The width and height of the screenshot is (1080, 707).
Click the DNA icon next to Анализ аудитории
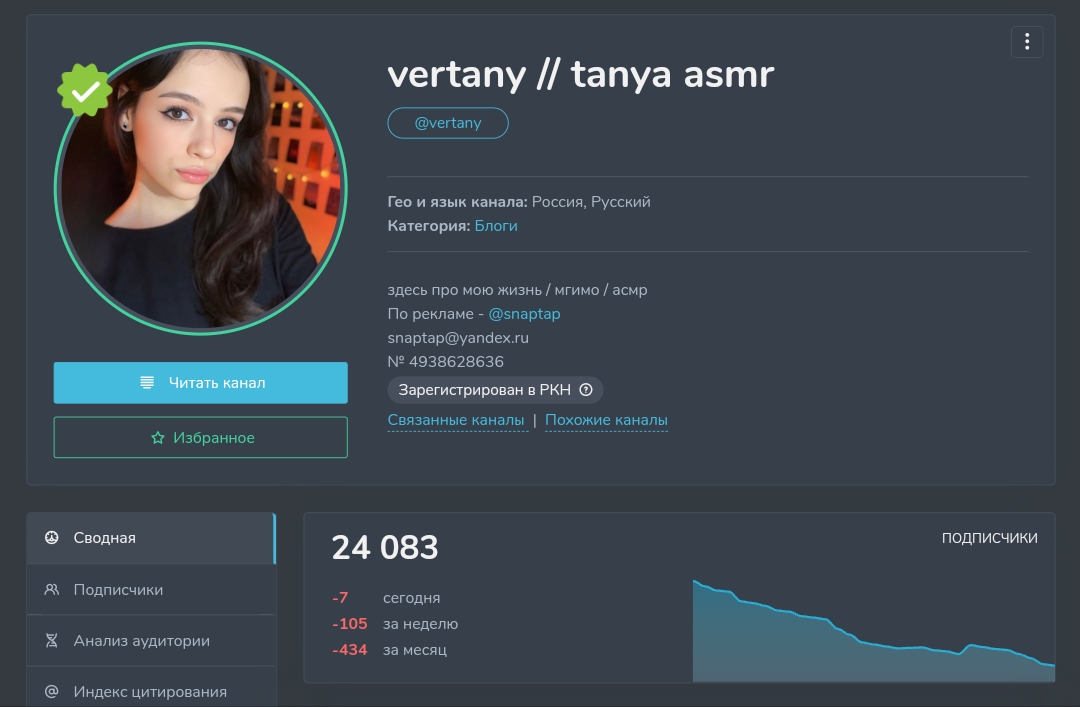click(52, 641)
